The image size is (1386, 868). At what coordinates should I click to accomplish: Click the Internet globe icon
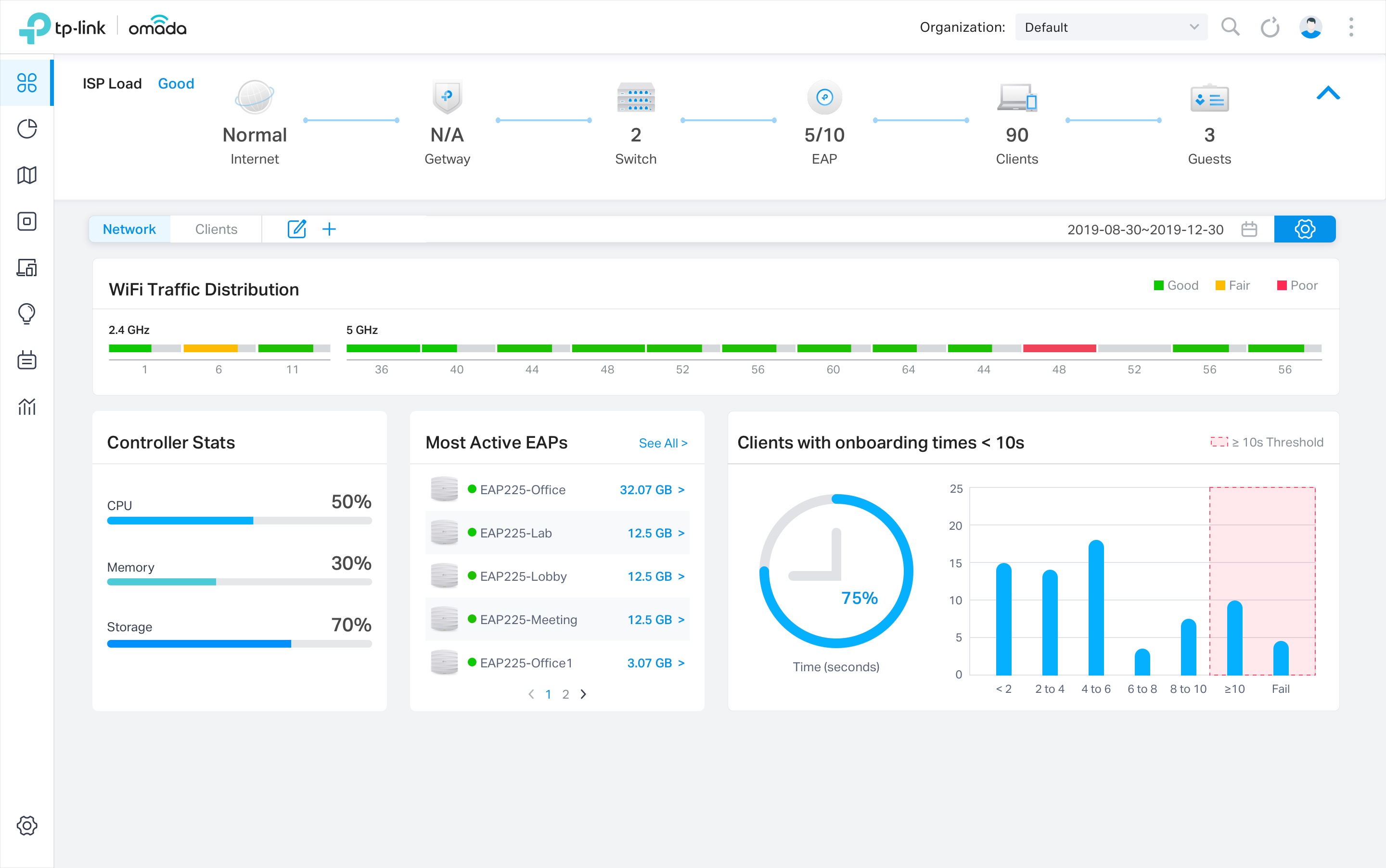click(255, 97)
